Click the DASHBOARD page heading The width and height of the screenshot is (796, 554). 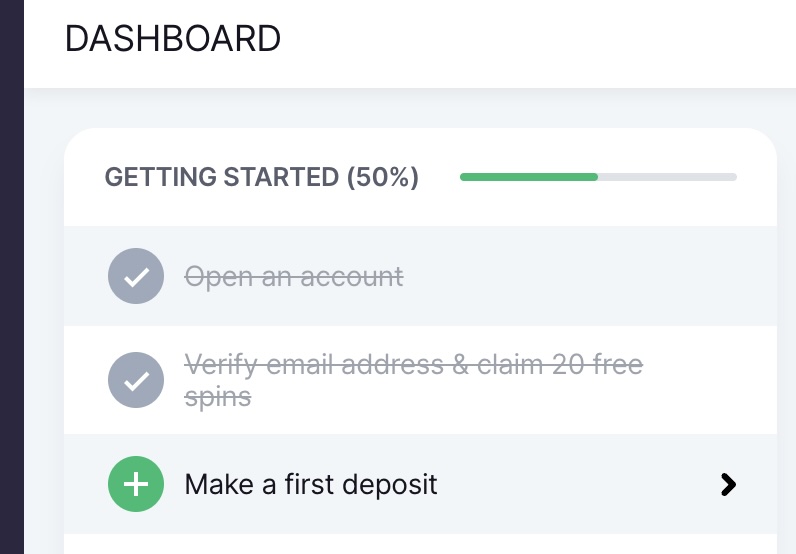tap(173, 39)
